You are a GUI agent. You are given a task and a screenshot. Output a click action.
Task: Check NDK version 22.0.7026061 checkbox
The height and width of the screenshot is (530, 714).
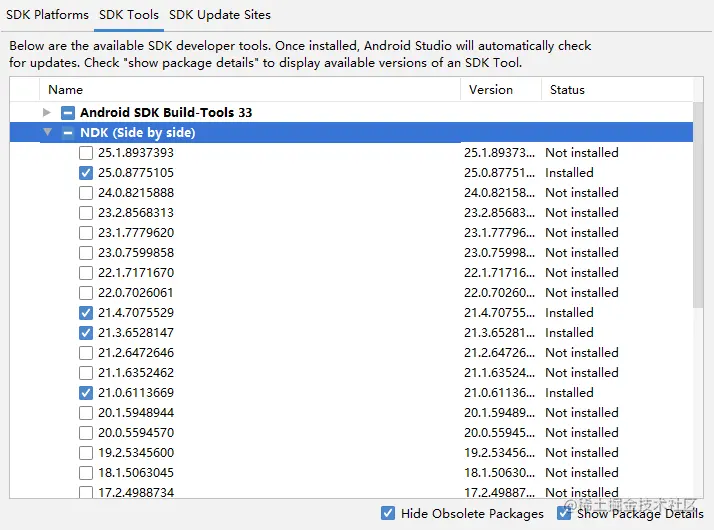point(86,293)
